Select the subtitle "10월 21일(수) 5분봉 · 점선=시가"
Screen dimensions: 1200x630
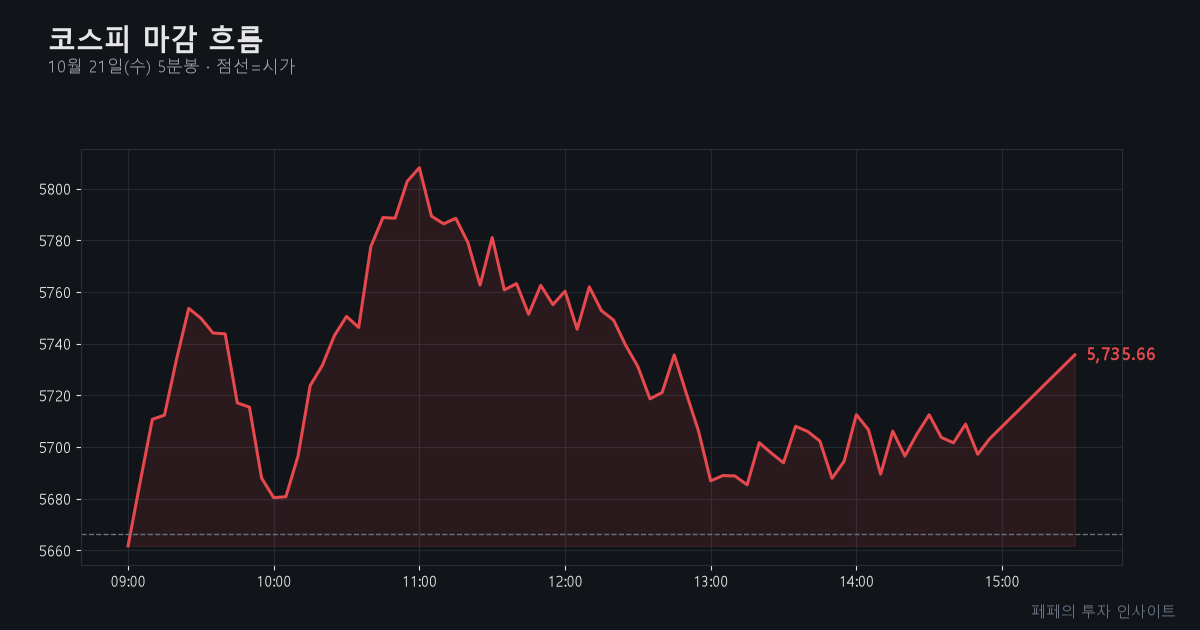coord(171,67)
